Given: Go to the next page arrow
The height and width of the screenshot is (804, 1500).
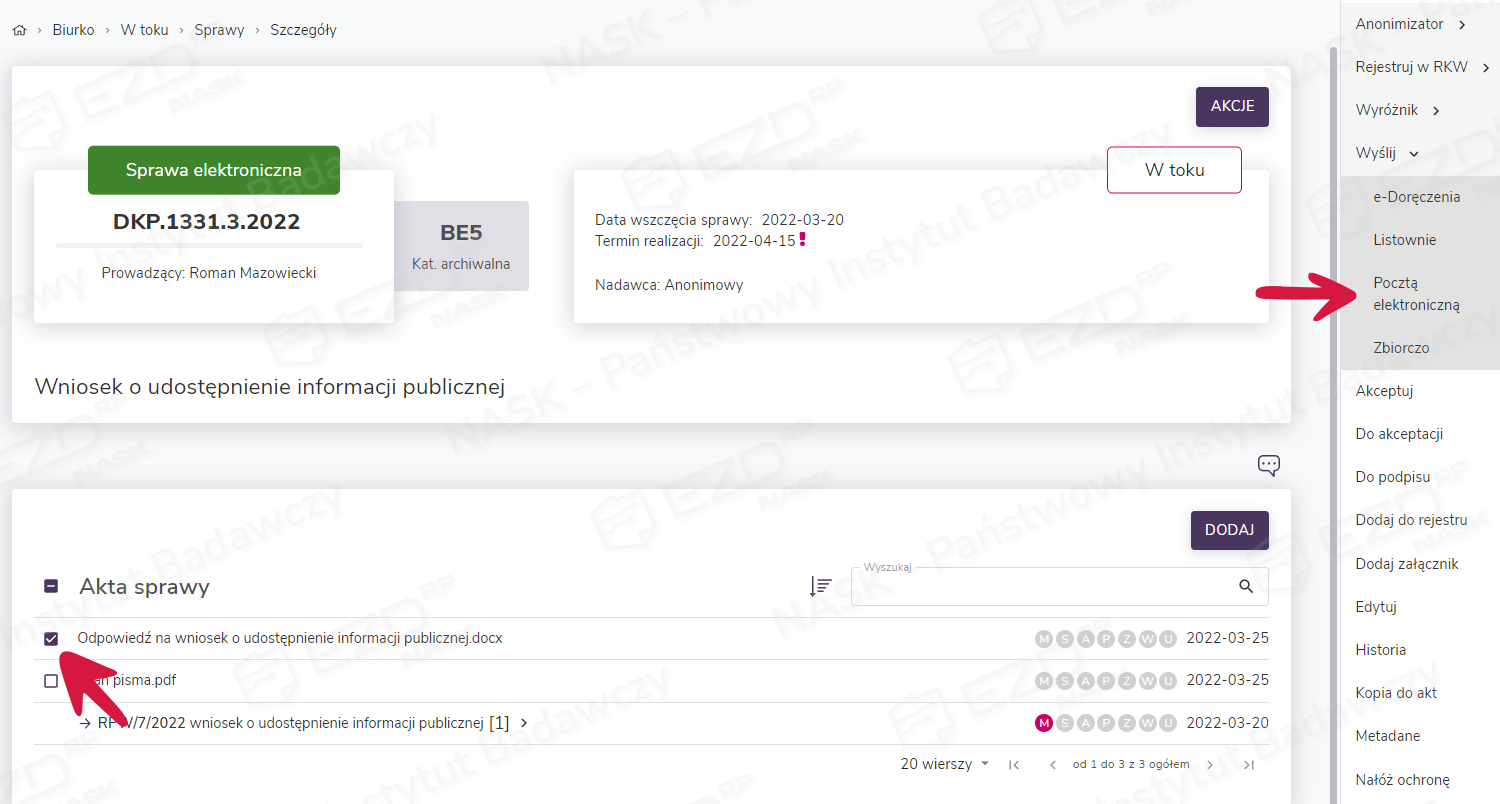Looking at the screenshot, I should pyautogui.click(x=1210, y=765).
